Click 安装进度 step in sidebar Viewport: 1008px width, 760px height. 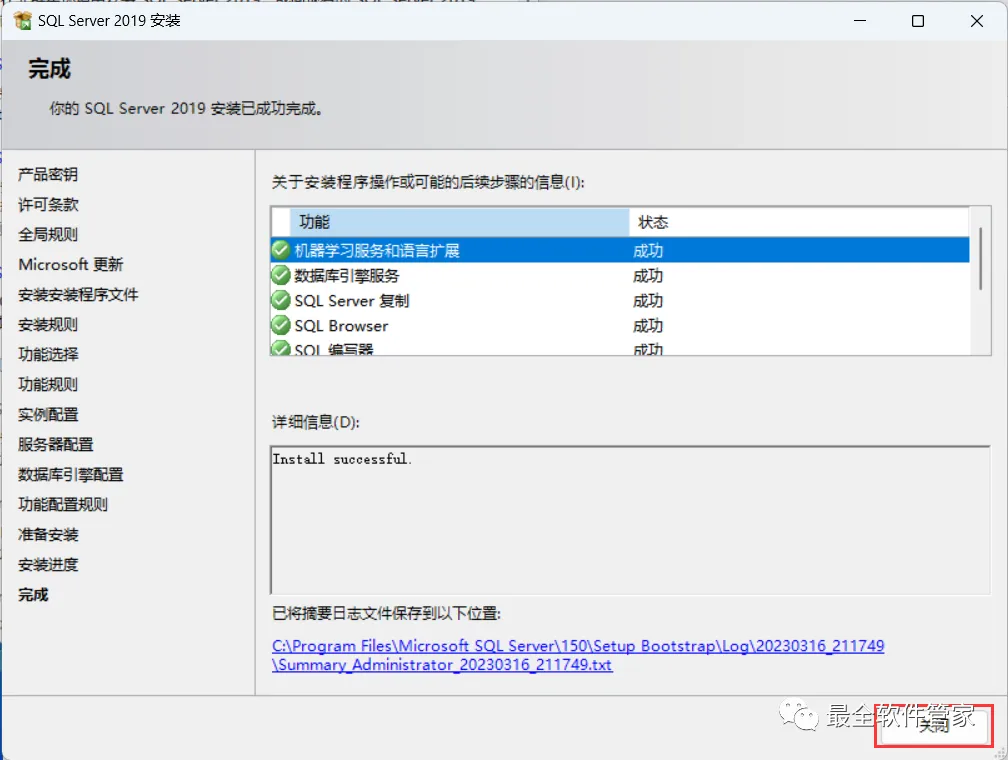point(48,565)
